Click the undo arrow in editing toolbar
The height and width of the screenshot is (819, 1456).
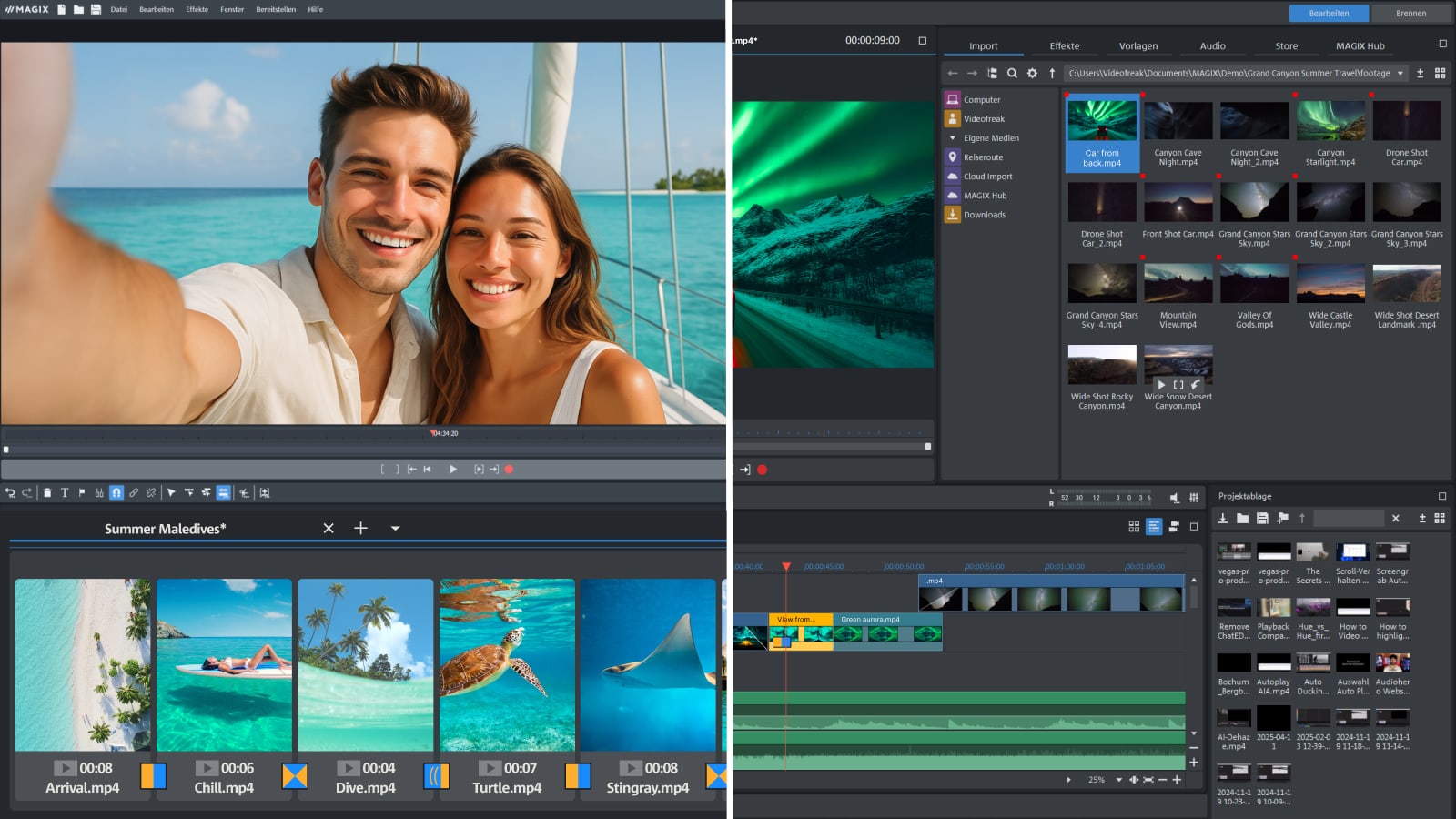(10, 493)
